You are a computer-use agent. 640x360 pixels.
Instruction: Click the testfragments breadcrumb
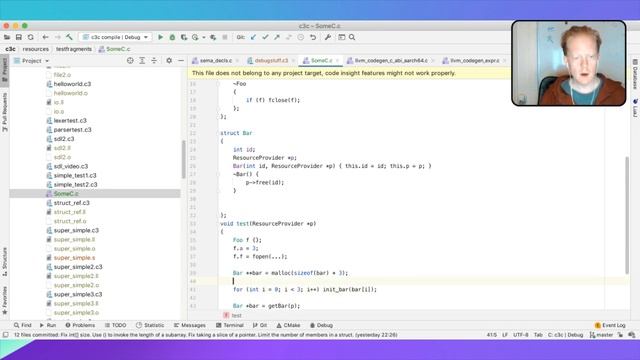pyautogui.click(x=74, y=49)
